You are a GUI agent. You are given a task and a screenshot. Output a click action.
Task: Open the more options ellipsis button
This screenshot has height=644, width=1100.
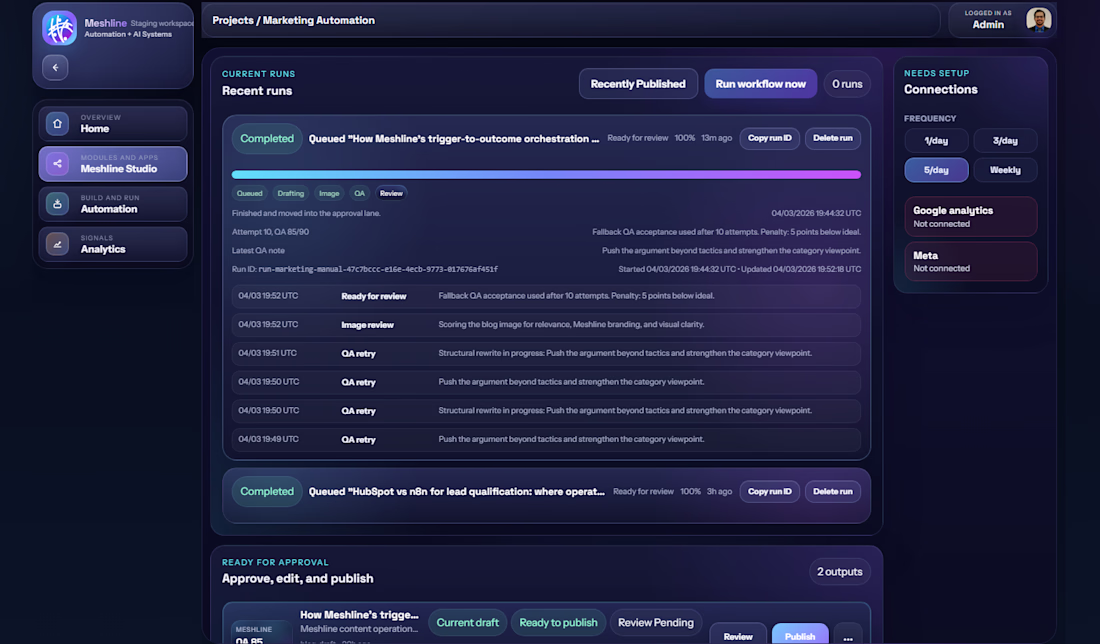click(x=847, y=636)
